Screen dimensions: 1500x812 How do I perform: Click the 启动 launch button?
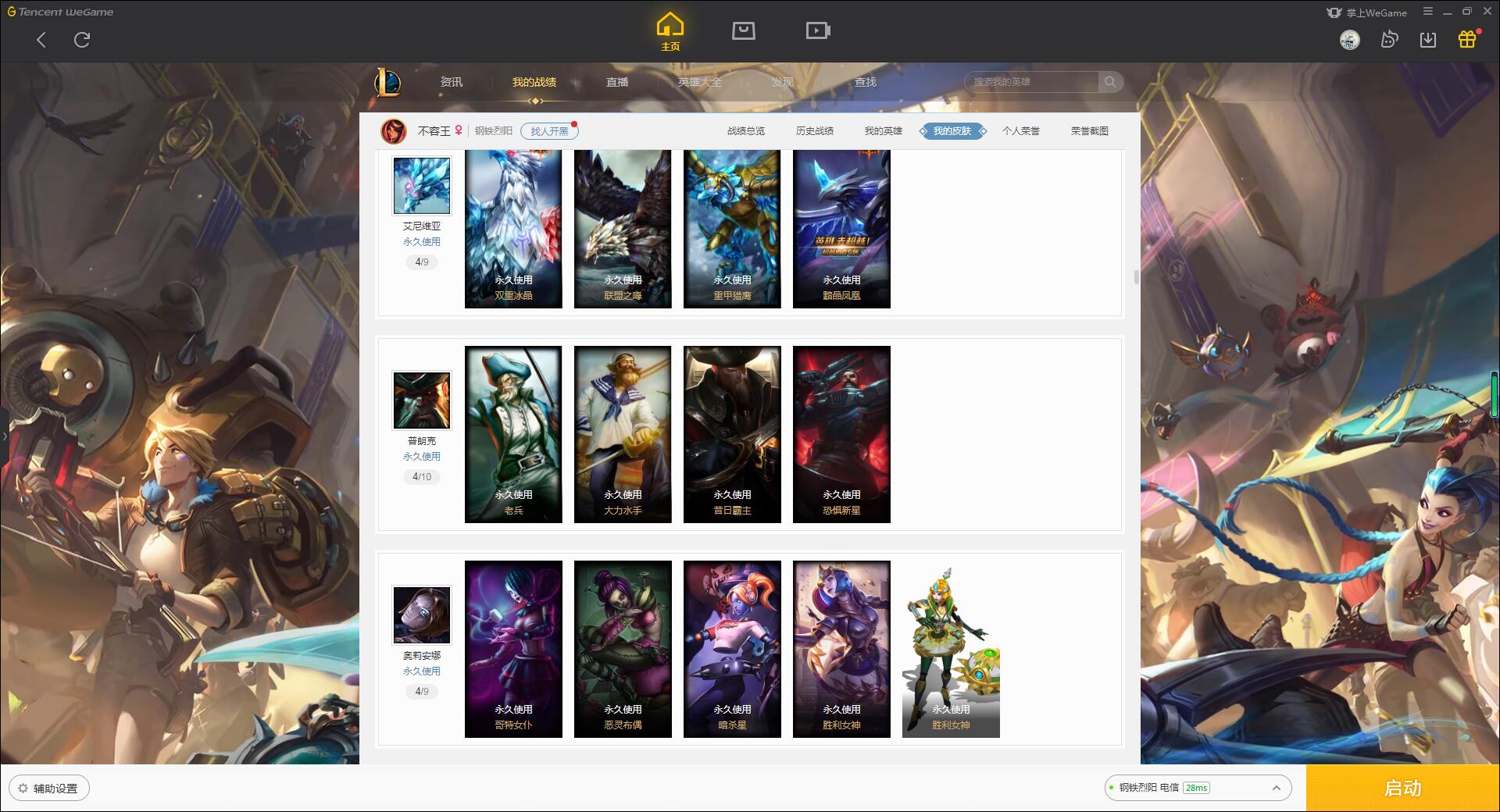(1403, 789)
